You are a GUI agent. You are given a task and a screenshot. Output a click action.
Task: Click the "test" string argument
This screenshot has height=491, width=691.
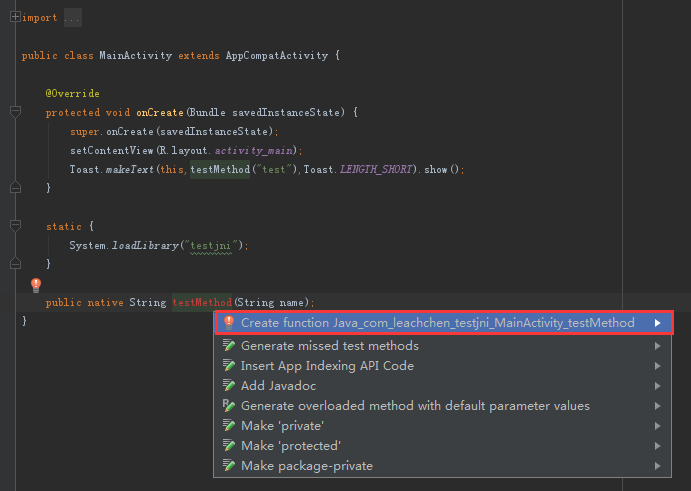[274, 169]
